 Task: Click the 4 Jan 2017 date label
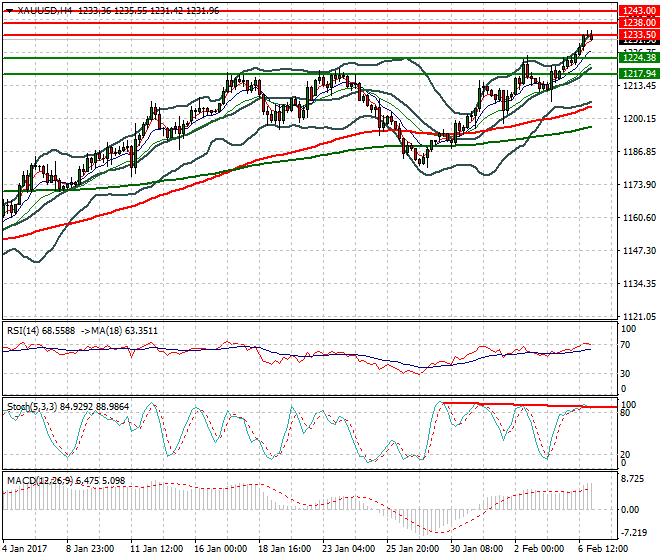click(x=24, y=549)
